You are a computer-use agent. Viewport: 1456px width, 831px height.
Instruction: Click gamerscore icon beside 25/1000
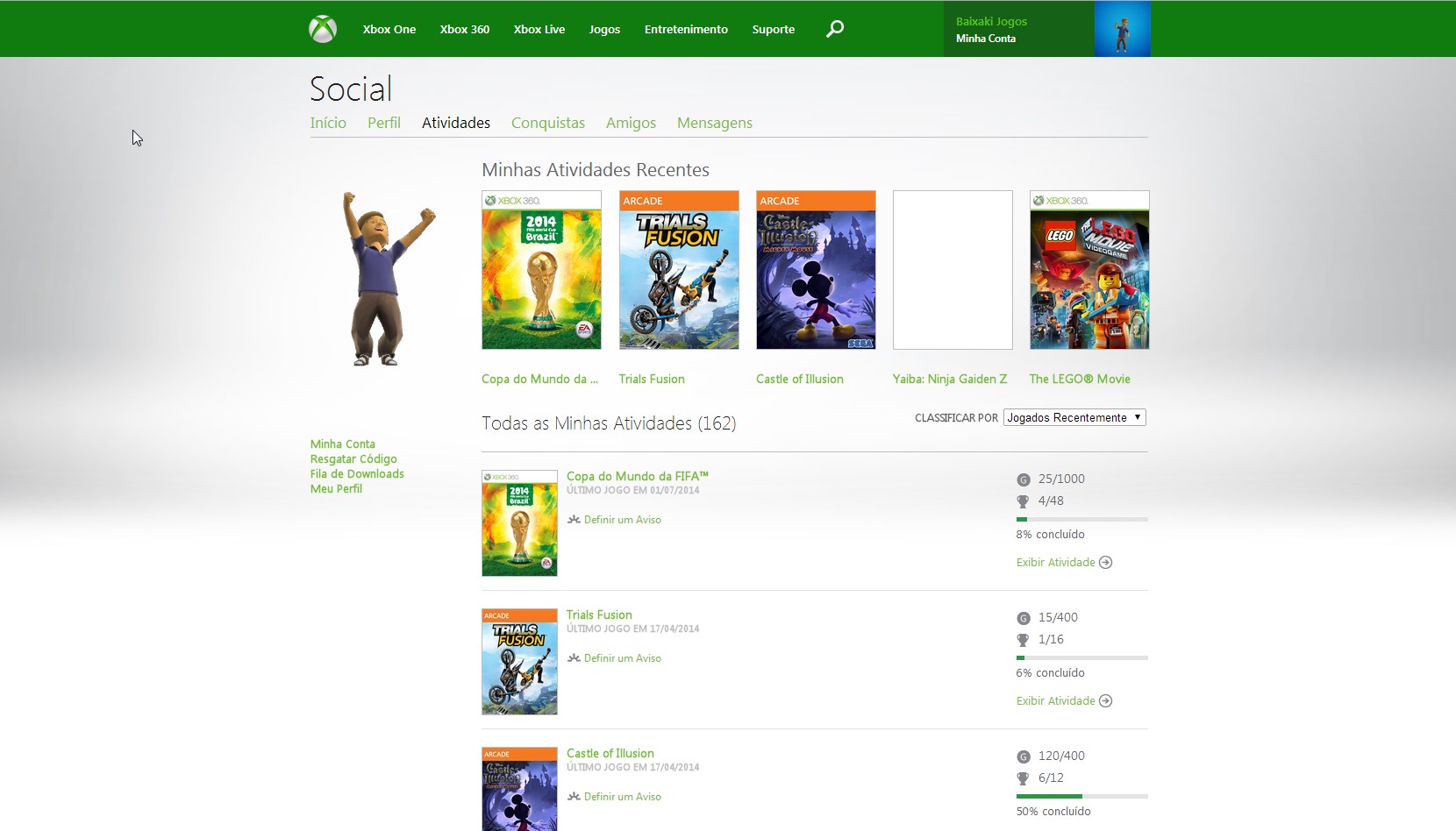(x=1023, y=479)
